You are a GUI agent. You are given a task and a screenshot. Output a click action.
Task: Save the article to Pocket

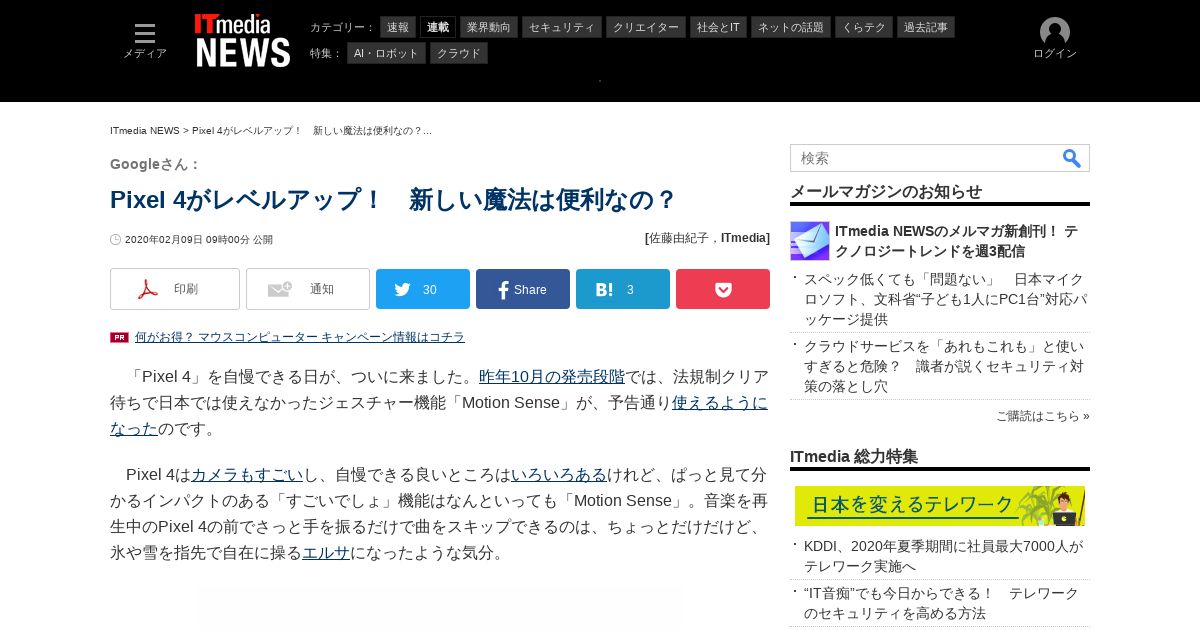[x=723, y=289]
